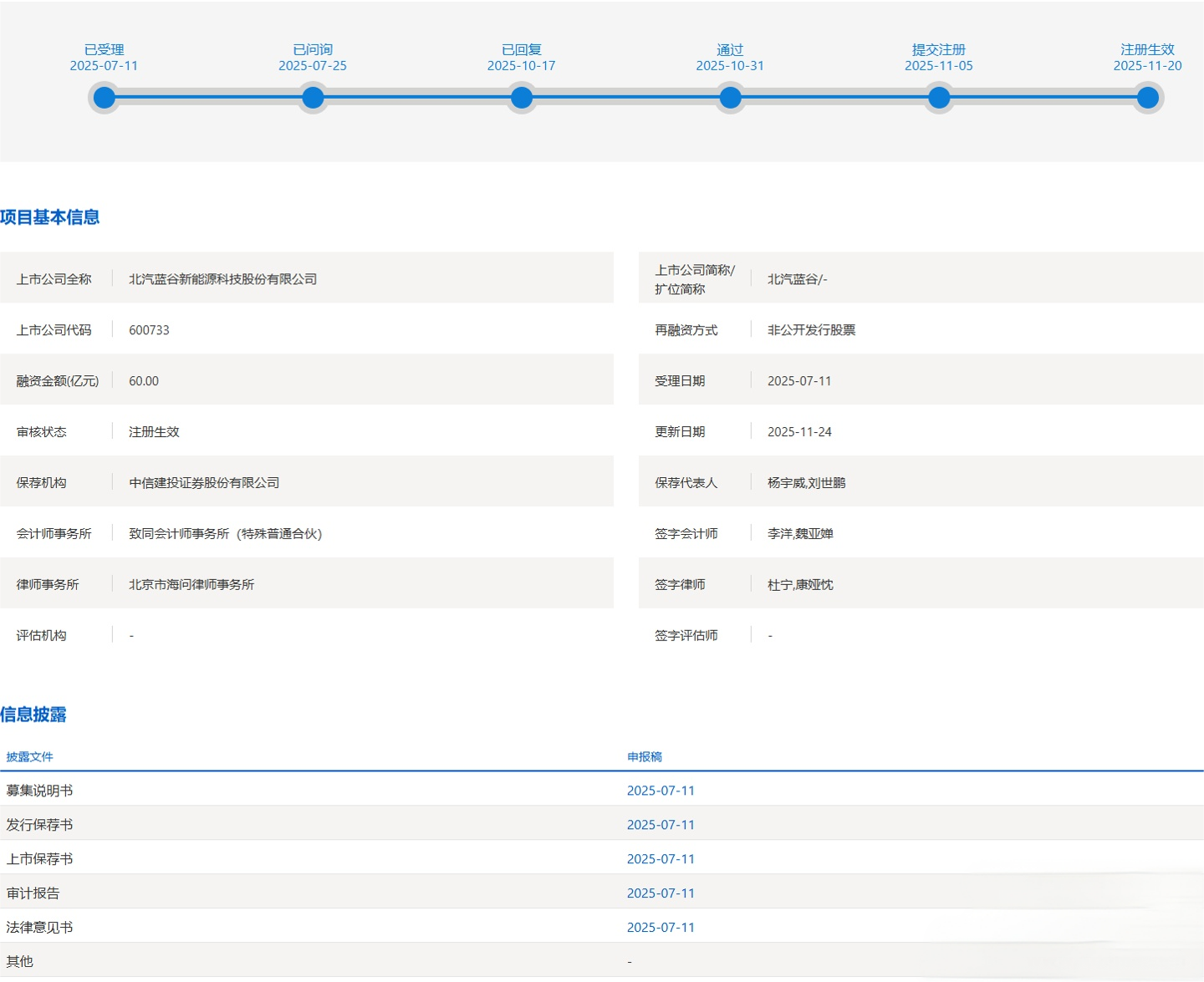Click the 项目基本信息 section heading
This screenshot has height=982, width=1204.
50,217
